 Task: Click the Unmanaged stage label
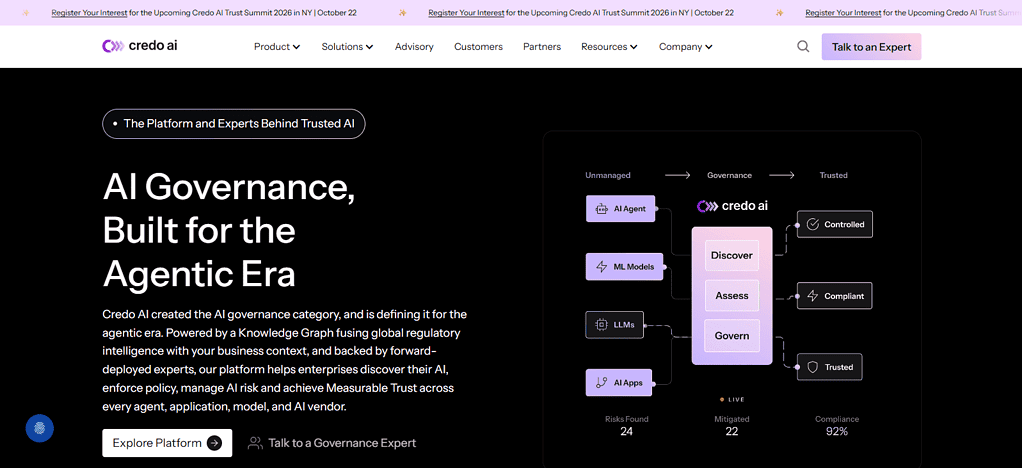coord(607,175)
